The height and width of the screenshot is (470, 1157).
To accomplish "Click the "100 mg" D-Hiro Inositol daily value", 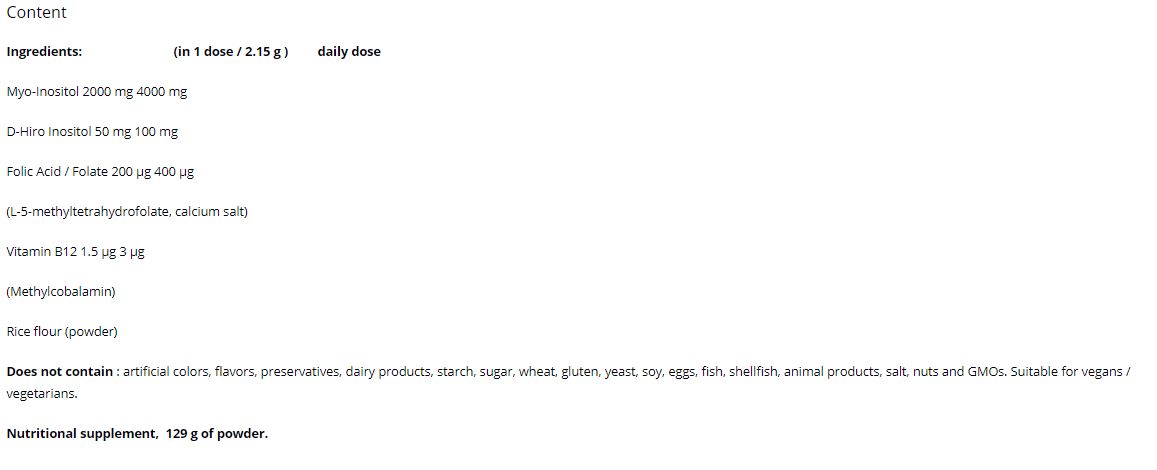I will pos(156,132).
